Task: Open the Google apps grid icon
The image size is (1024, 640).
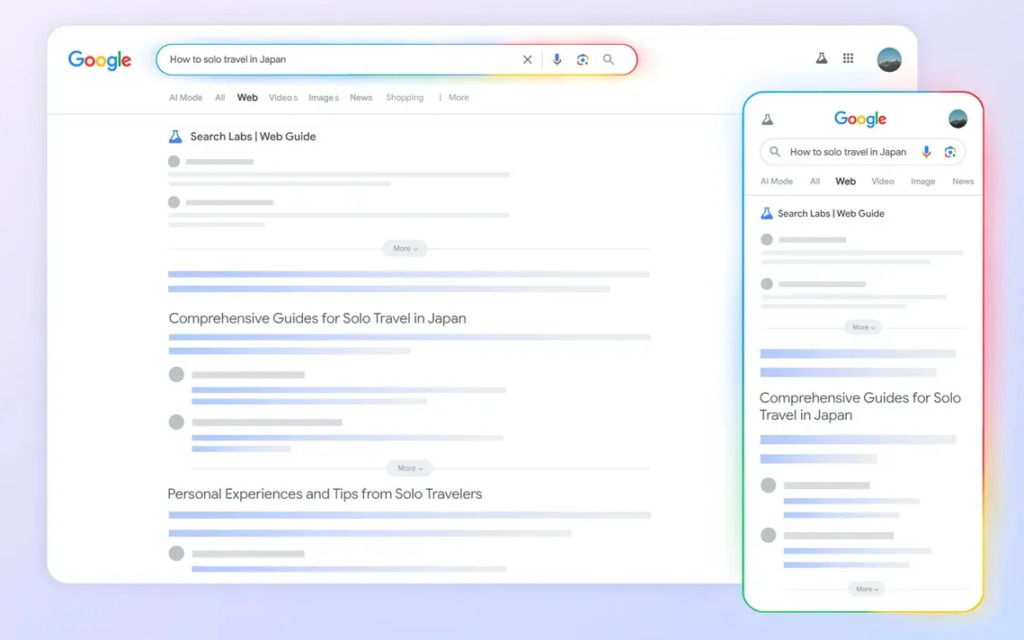Action: pyautogui.click(x=848, y=59)
